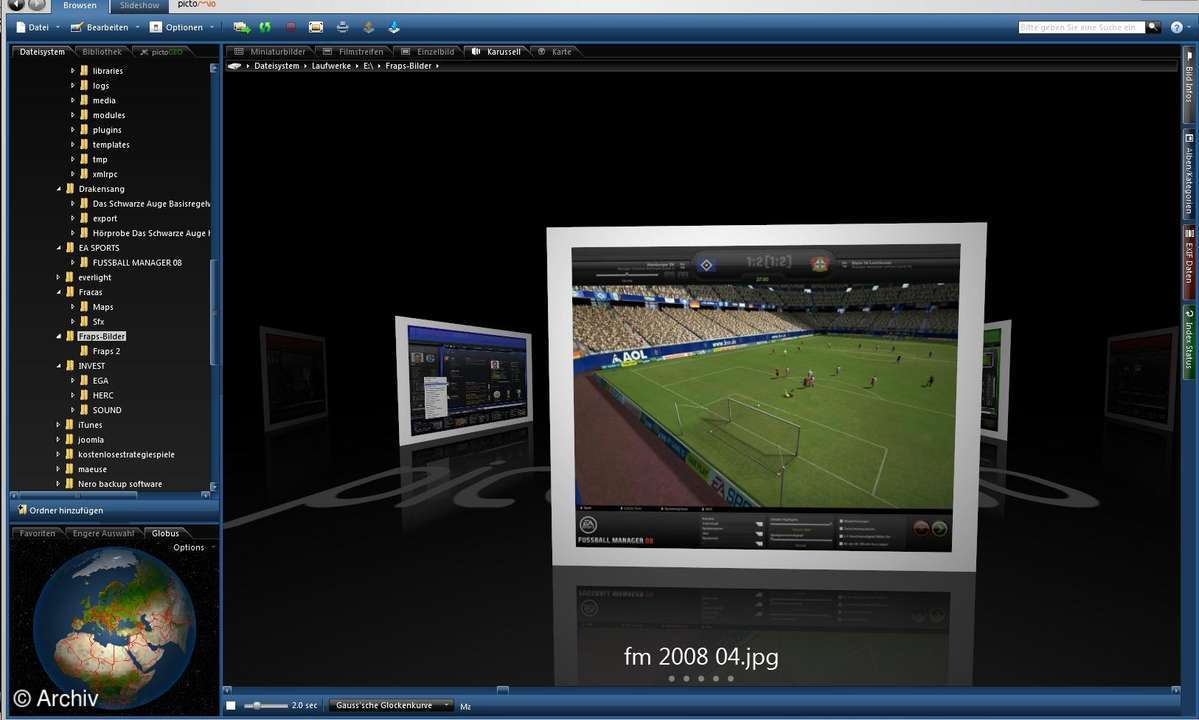This screenshot has height=720, width=1199.
Task: Click Fraps-Bilder in the breadcrumb path
Action: tap(408, 66)
